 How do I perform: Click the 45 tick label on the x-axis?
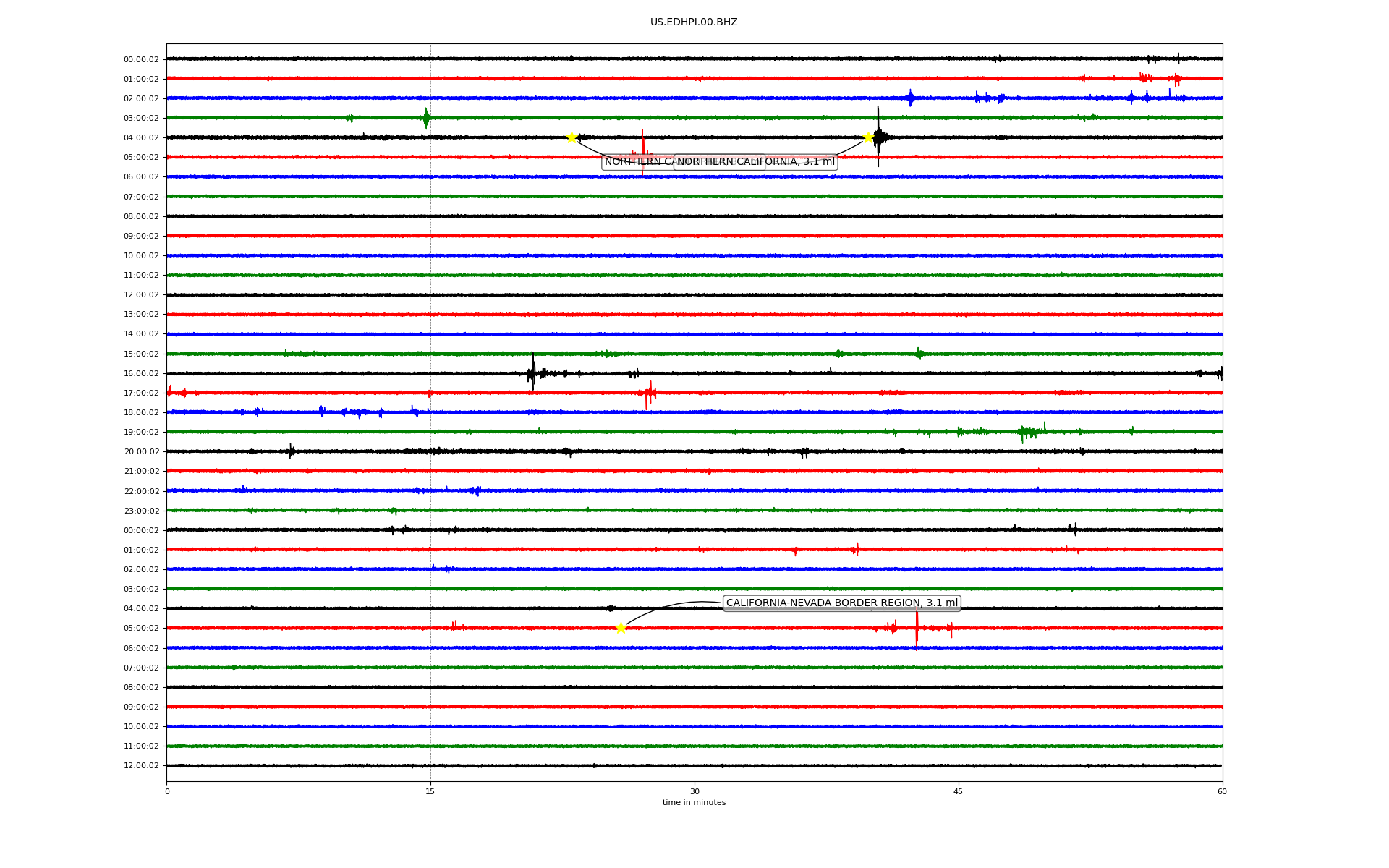tap(959, 791)
